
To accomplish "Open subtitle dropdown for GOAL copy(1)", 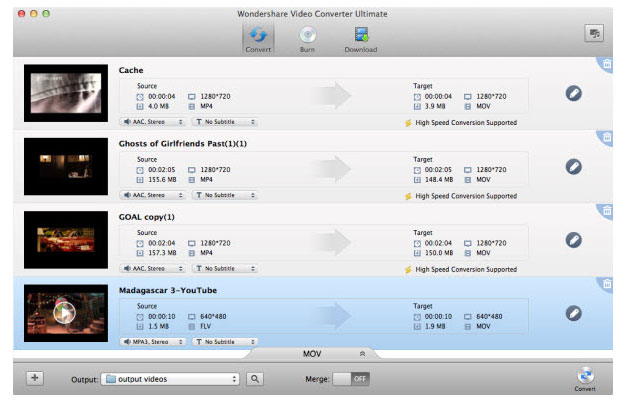I will coord(225,269).
